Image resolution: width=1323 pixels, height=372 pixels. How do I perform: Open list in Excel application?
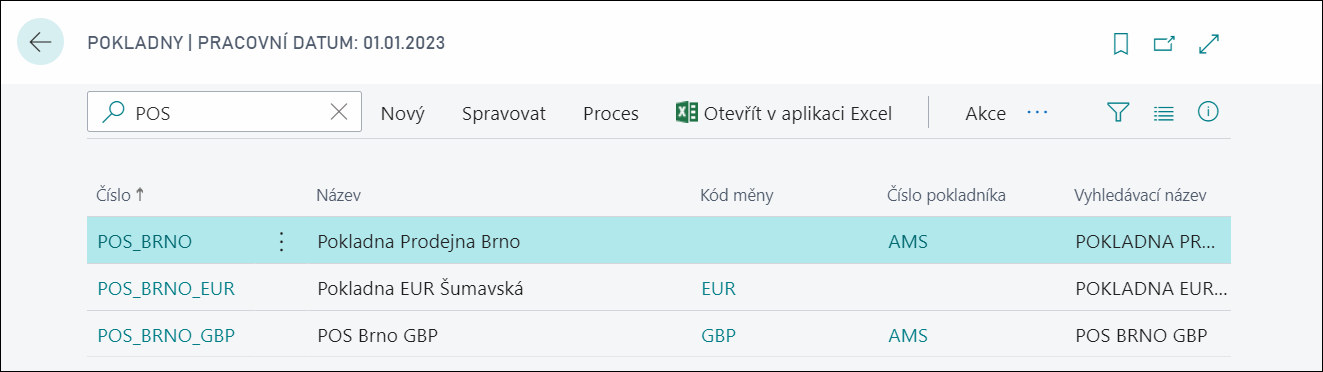pos(784,113)
